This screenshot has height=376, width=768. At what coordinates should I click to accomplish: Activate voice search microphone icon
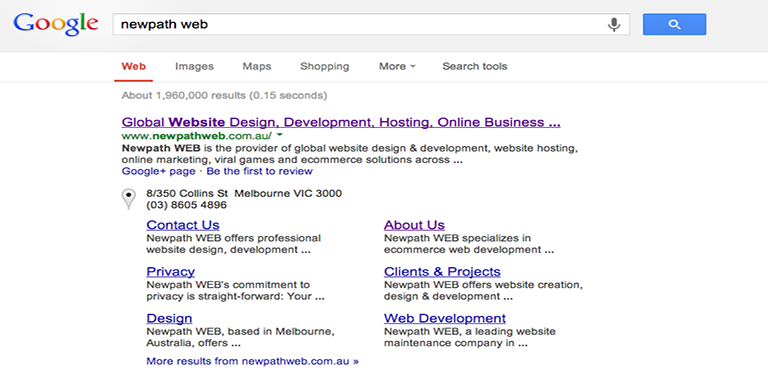[x=614, y=24]
